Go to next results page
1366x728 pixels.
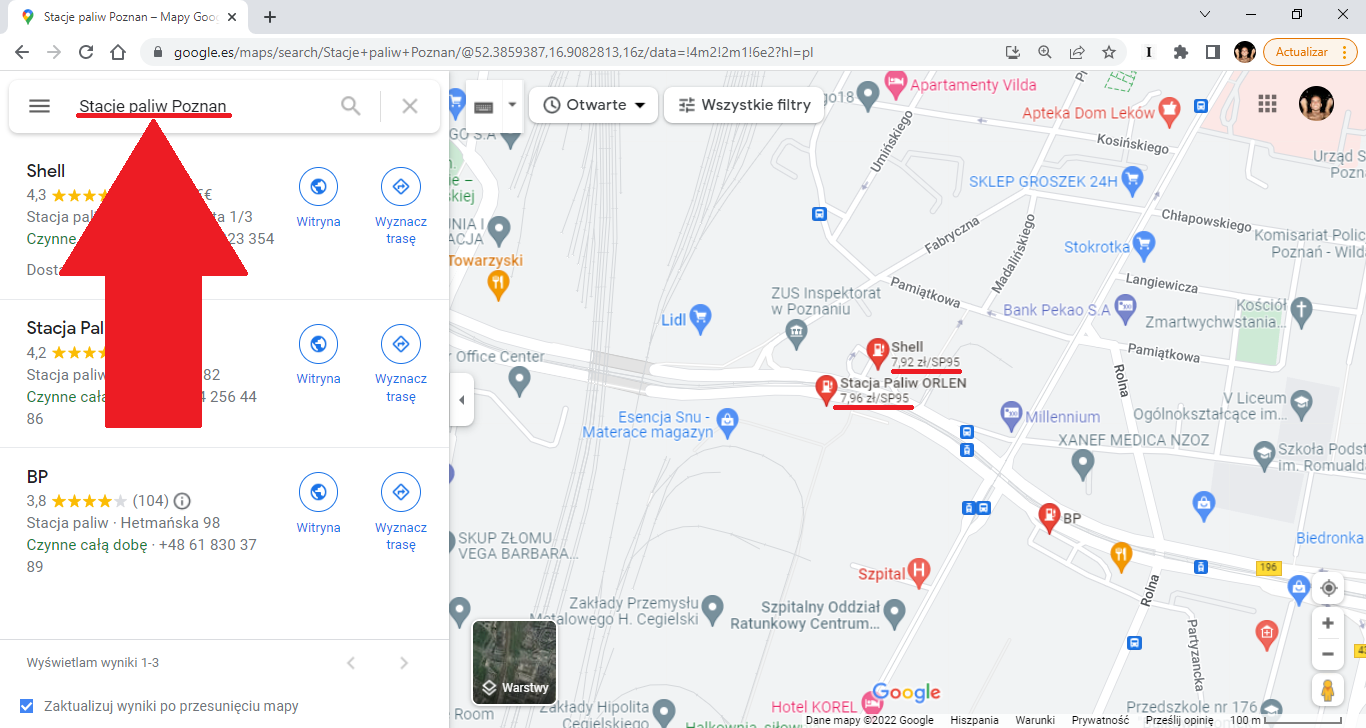[x=404, y=663]
